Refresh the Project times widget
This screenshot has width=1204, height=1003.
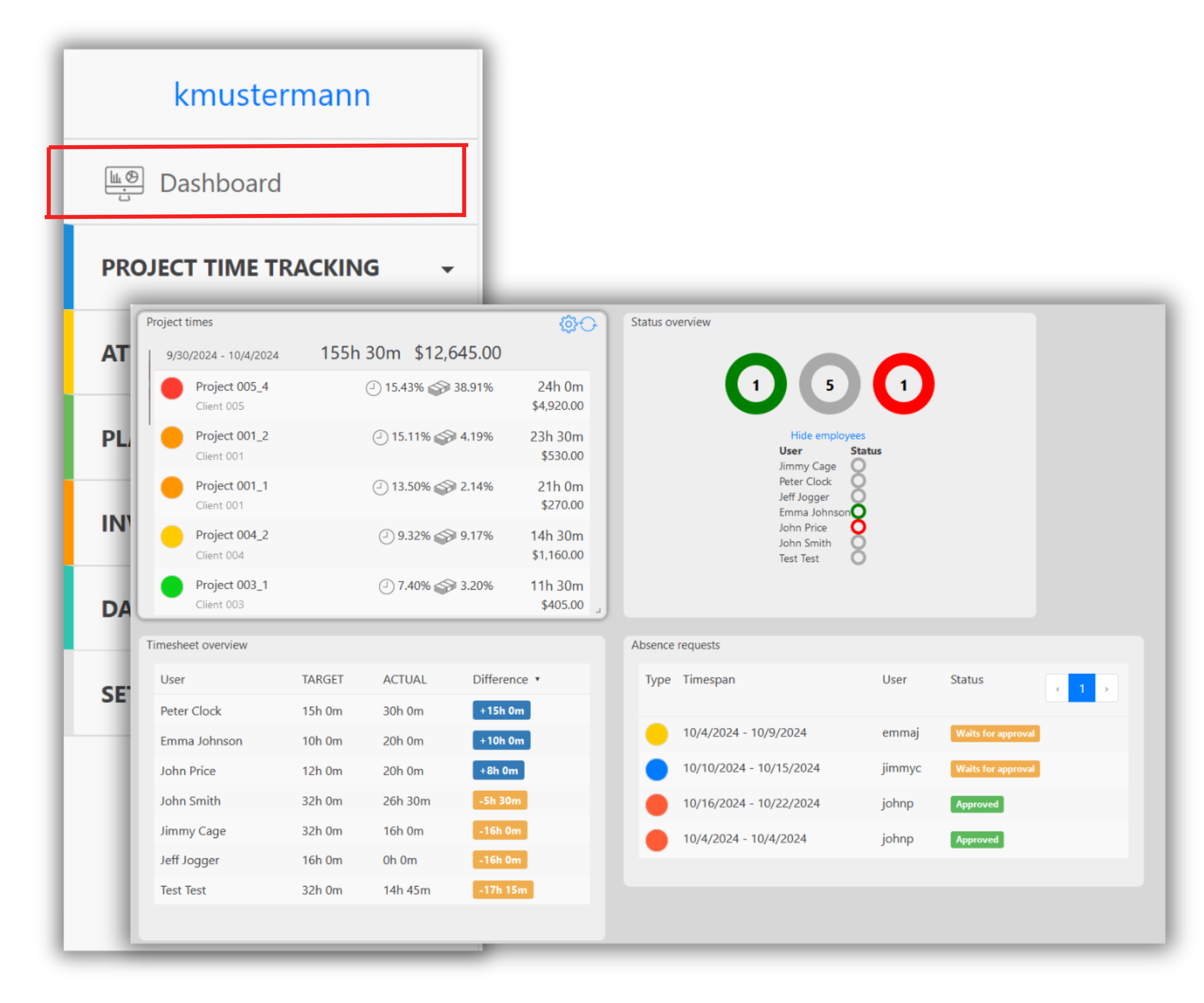tap(588, 324)
